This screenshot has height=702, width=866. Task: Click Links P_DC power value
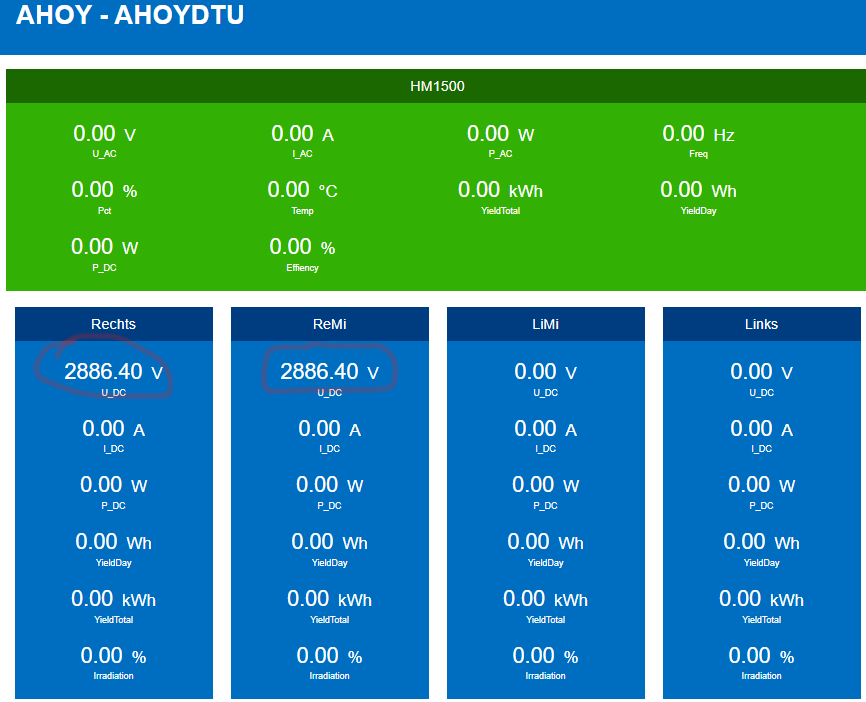click(x=762, y=485)
